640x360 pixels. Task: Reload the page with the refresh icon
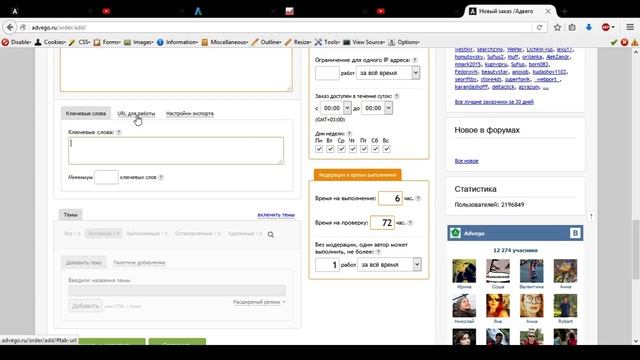(539, 27)
